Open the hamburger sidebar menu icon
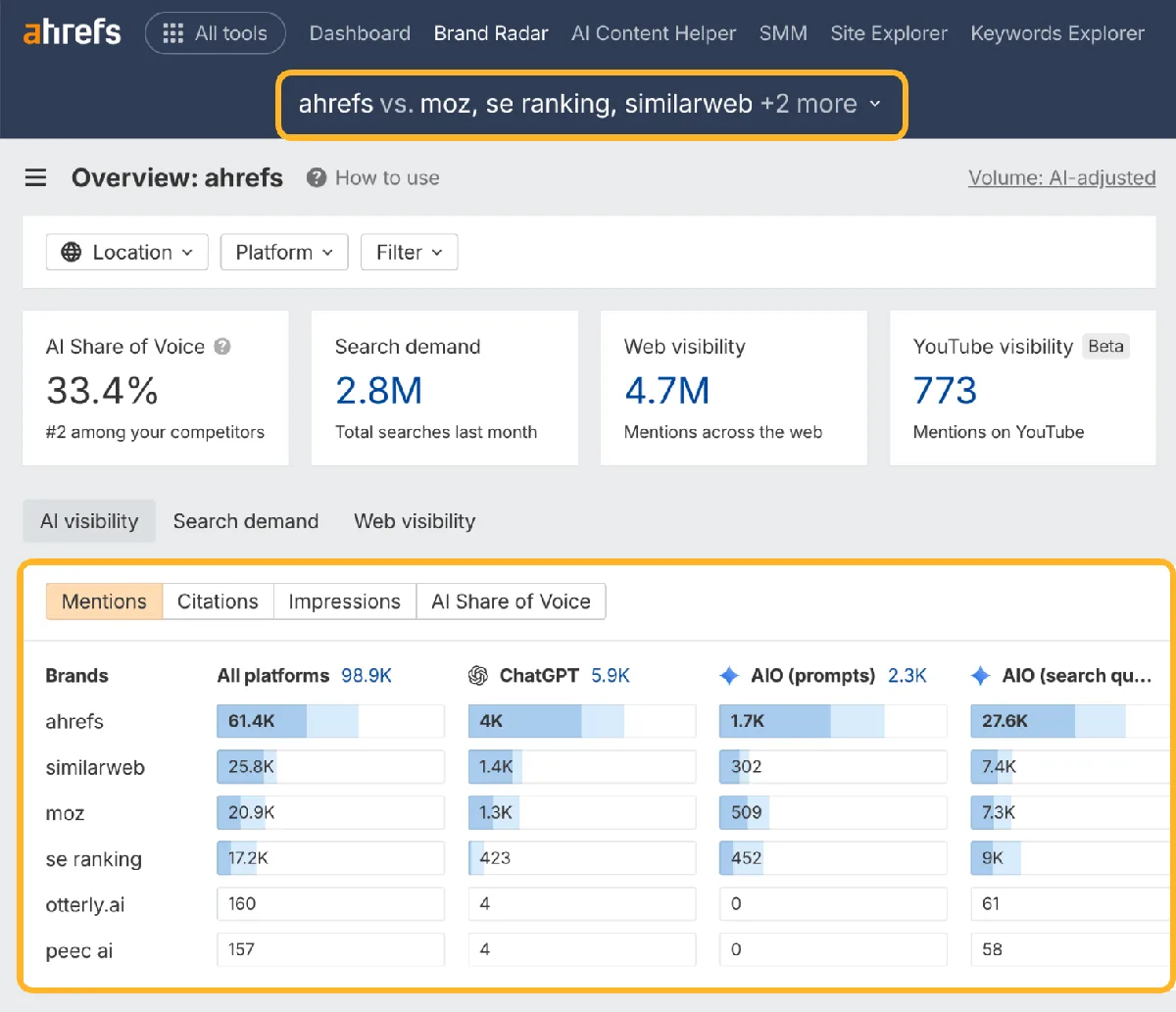 pos(35,177)
